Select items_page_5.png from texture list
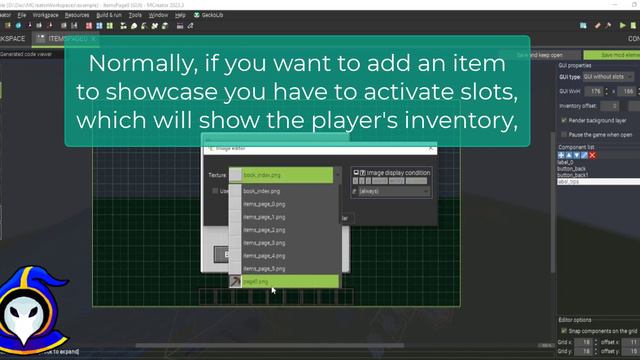The width and height of the screenshot is (640, 360). pyautogui.click(x=284, y=269)
